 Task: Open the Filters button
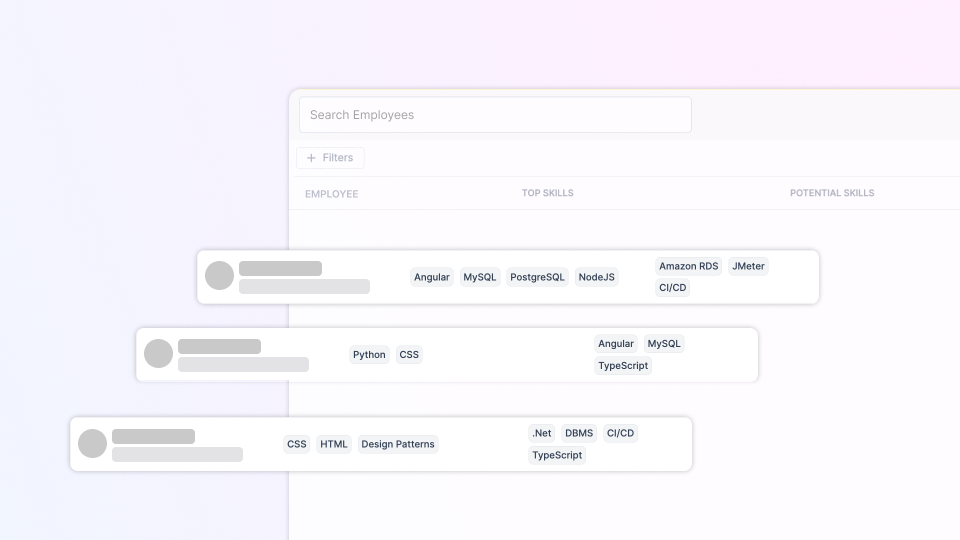pyautogui.click(x=330, y=158)
